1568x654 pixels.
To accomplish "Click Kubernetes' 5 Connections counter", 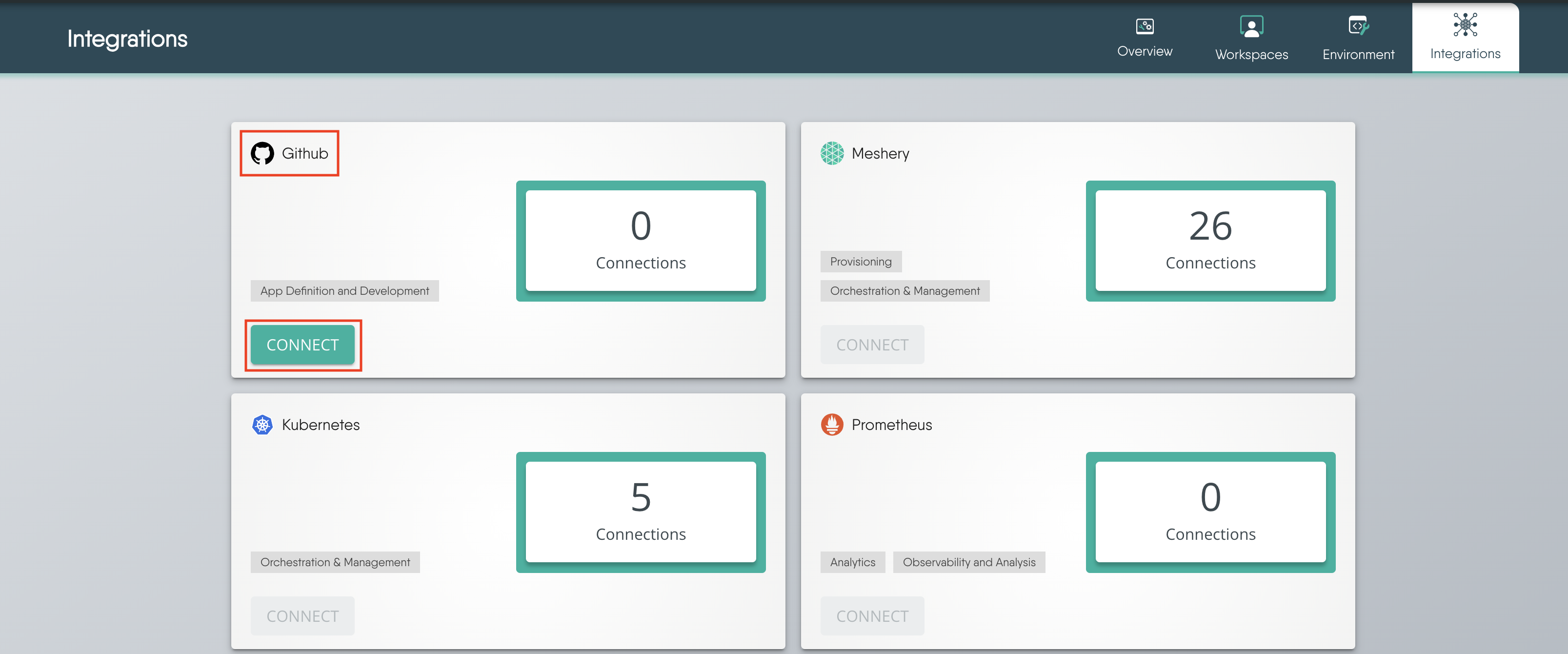I will click(x=641, y=511).
